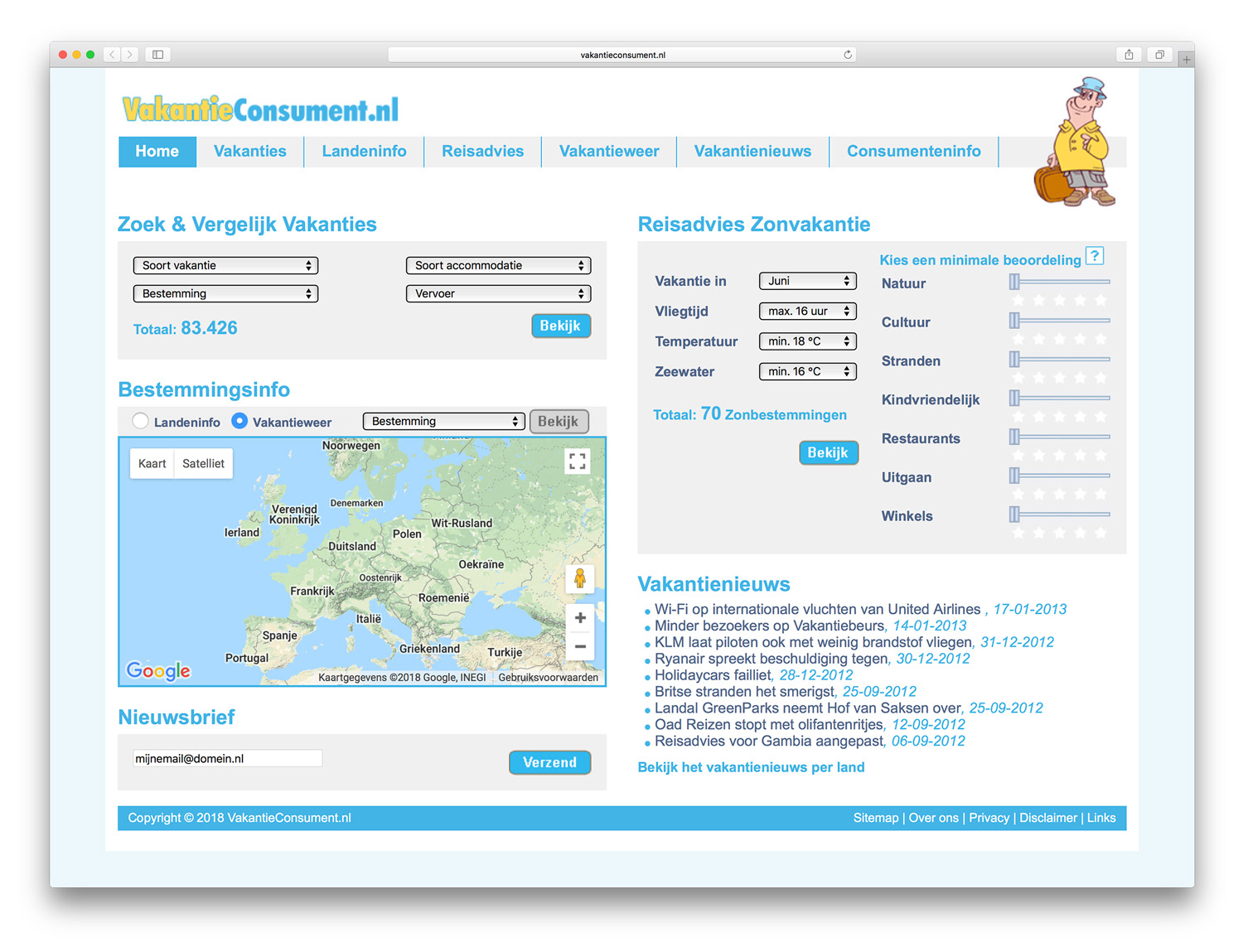Viewport: 1243px width, 952px height.
Task: Click the Winkels rating slider handle
Action: coord(1014,515)
